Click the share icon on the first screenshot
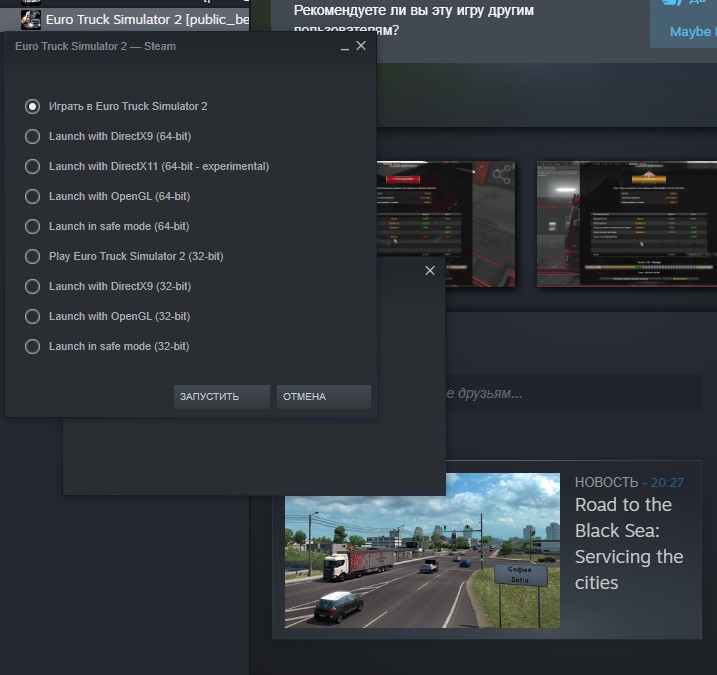Screen dimensions: 717x675 [501, 176]
